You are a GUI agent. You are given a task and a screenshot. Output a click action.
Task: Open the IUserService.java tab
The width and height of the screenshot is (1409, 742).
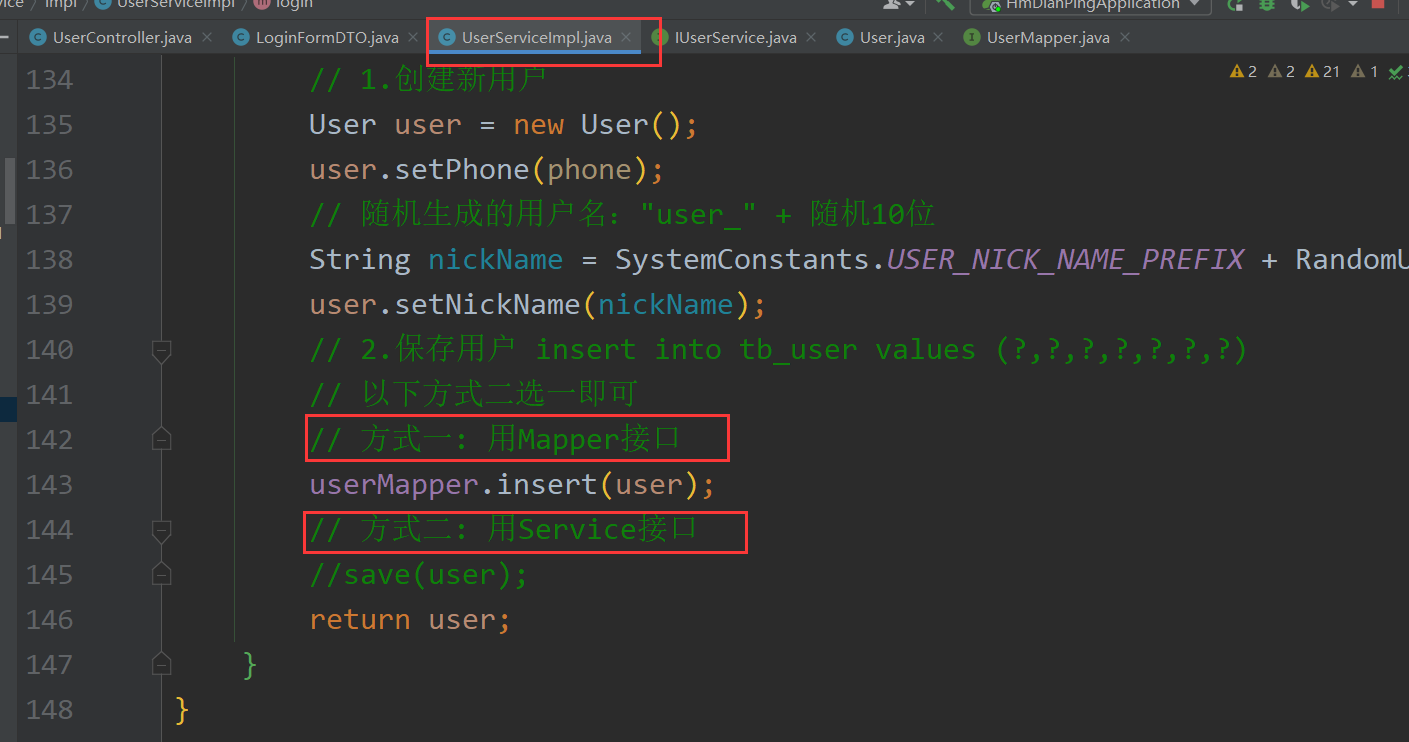[736, 37]
